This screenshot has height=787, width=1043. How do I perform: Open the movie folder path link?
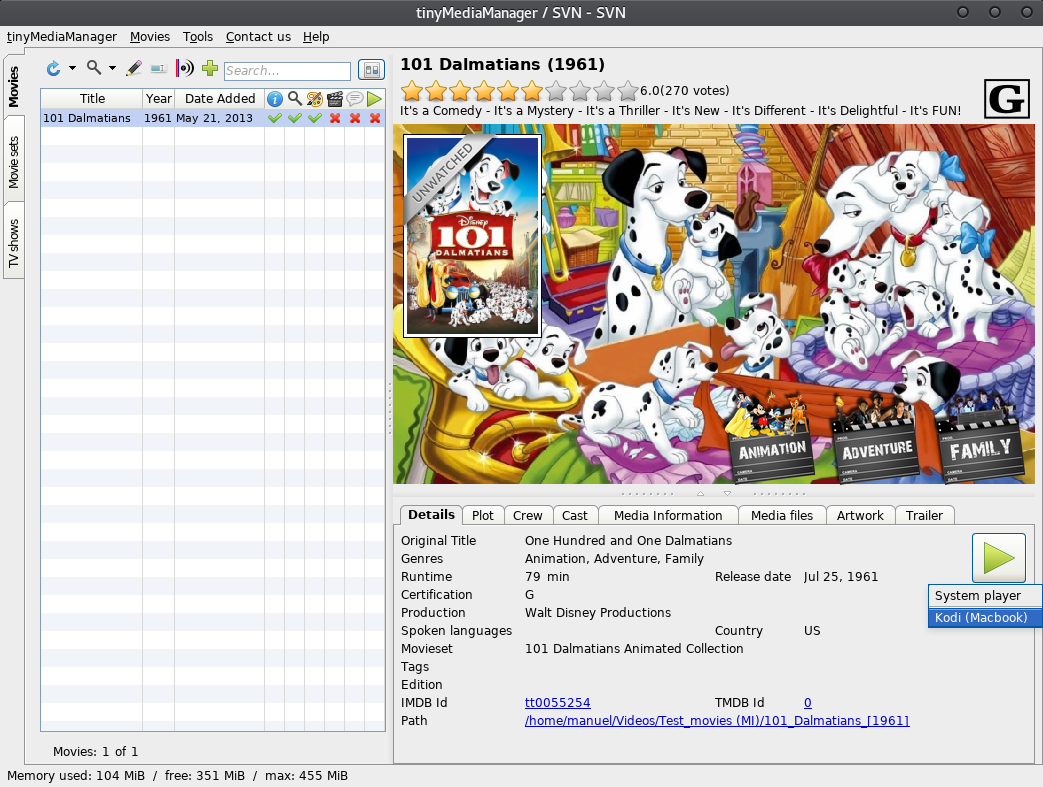coord(717,720)
